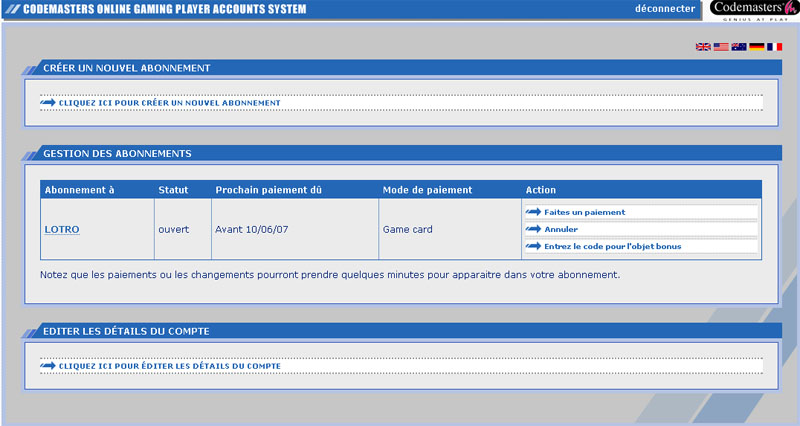The image size is (800, 426).
Task: Choose the Australian flag language option
Action: coord(739,47)
